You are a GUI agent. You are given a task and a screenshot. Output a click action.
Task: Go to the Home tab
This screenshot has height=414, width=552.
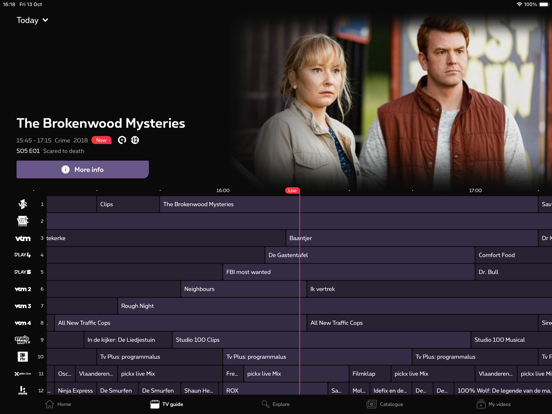tap(58, 404)
